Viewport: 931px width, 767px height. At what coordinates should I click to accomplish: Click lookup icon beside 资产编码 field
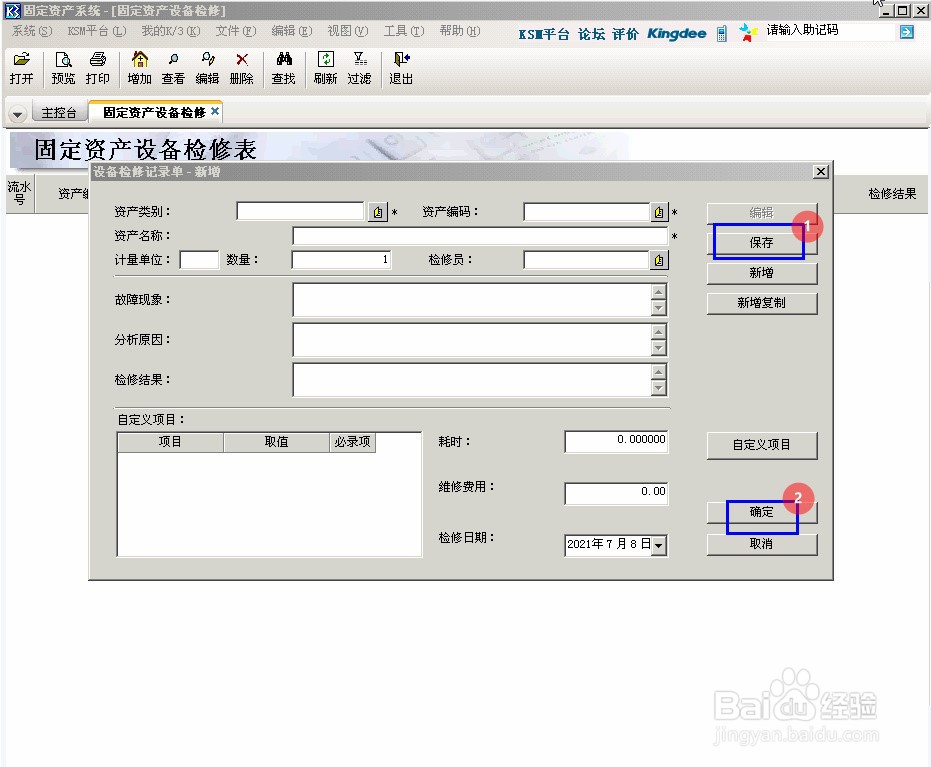coord(659,212)
